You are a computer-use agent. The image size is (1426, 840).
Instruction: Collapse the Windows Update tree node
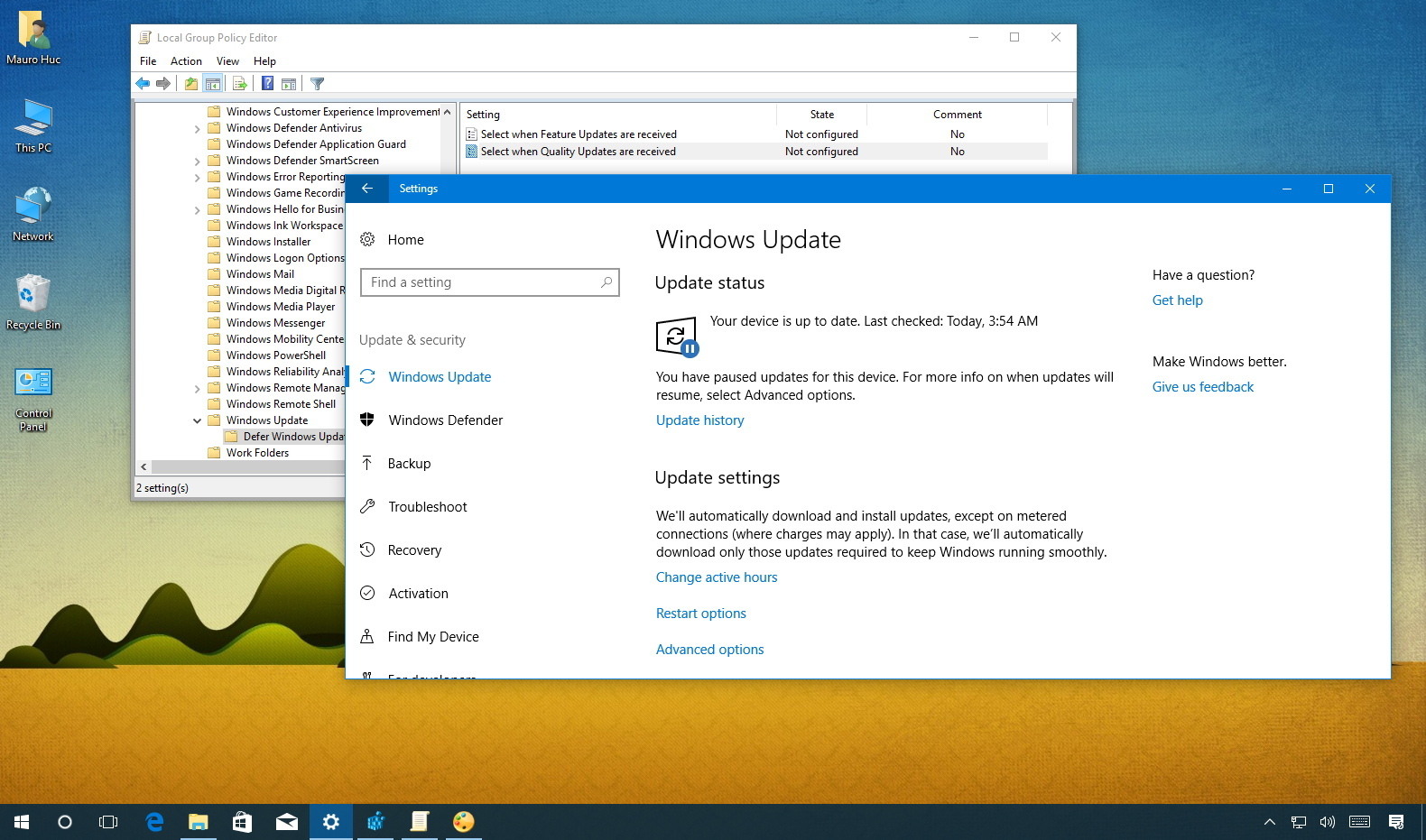pyautogui.click(x=198, y=421)
